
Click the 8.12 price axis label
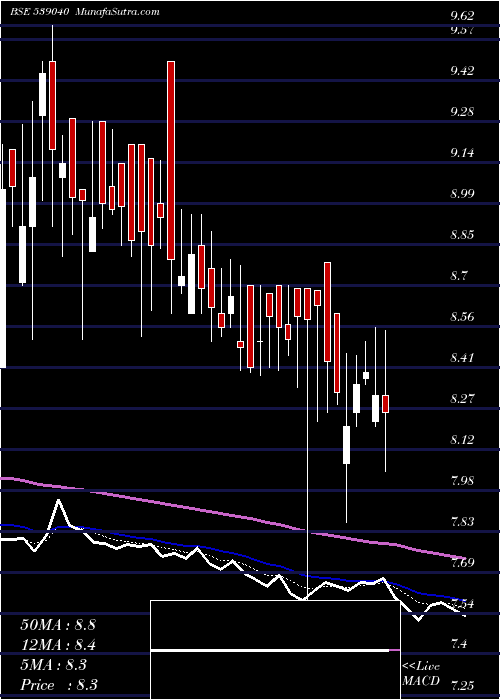click(462, 440)
